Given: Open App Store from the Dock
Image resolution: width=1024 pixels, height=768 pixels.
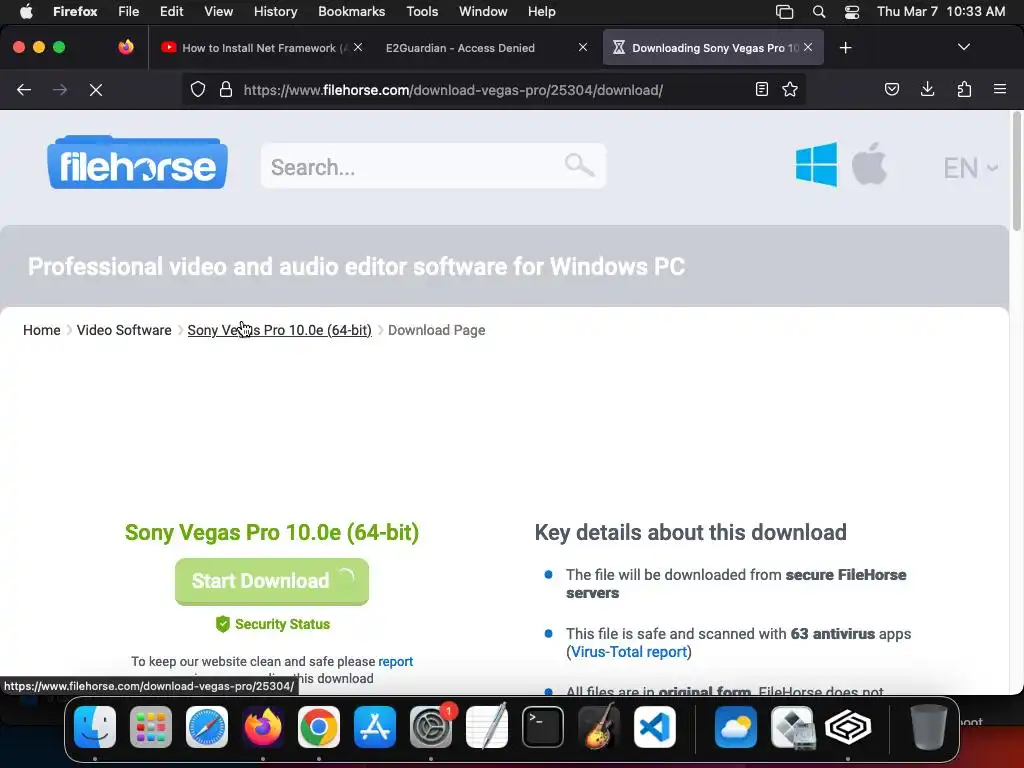Looking at the screenshot, I should pos(375,727).
